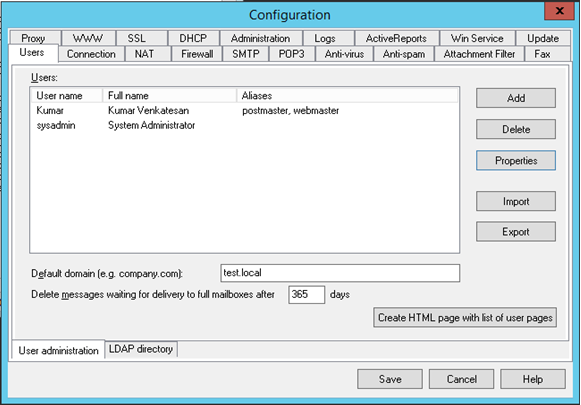Sort by Full name column header
Image resolution: width=581 pixels, height=405 pixels.
(170, 96)
